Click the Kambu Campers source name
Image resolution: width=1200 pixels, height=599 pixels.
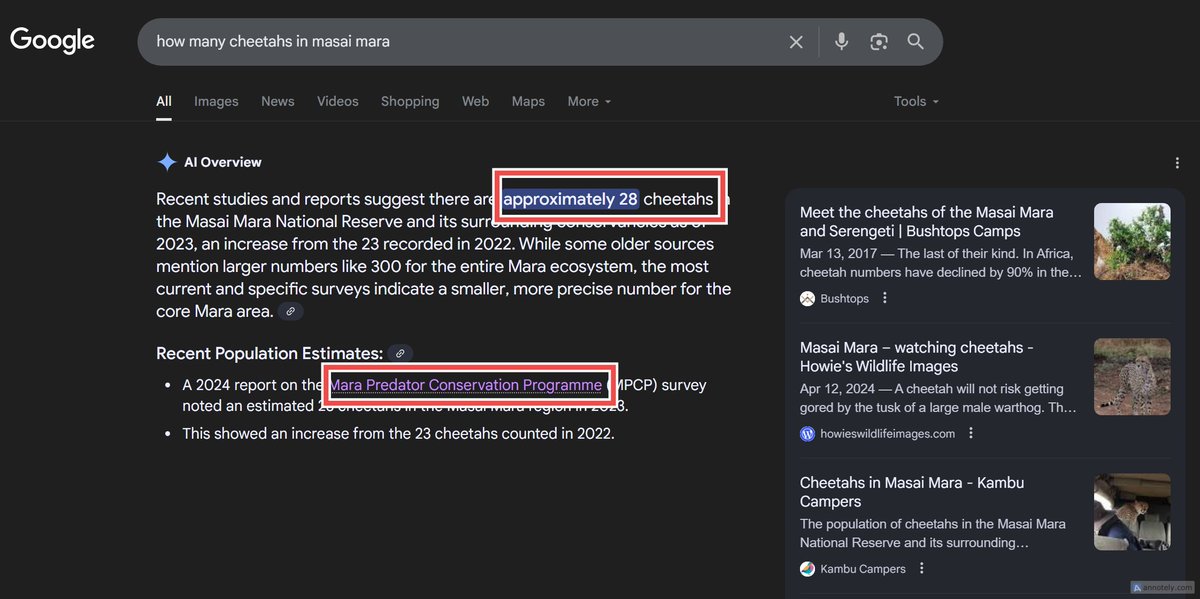point(863,568)
